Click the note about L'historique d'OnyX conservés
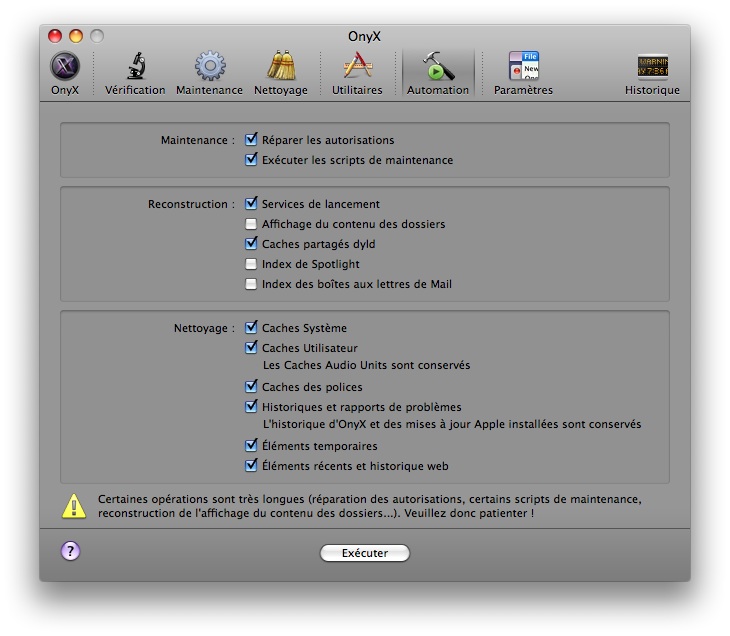The height and width of the screenshot is (636, 730). 452,424
